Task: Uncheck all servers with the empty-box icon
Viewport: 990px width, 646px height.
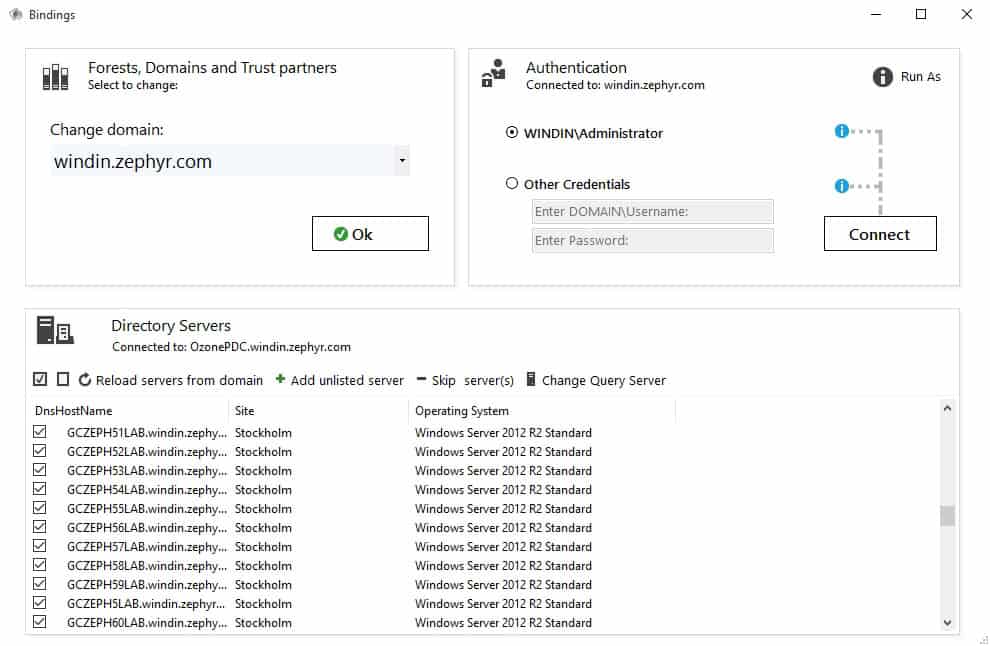Action: click(63, 379)
